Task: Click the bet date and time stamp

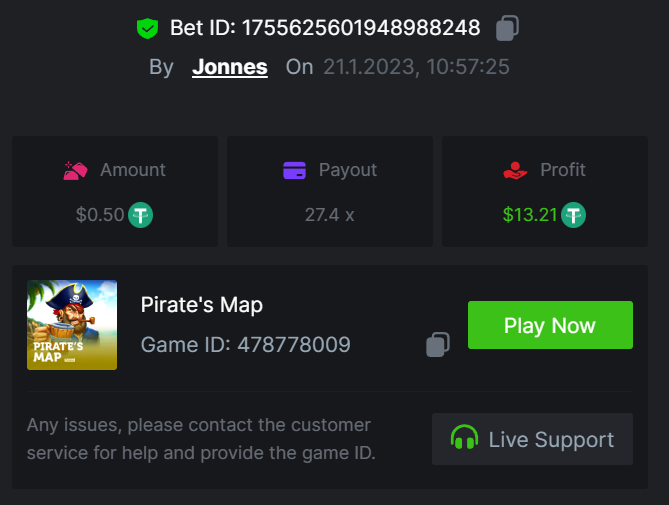Action: tap(416, 67)
